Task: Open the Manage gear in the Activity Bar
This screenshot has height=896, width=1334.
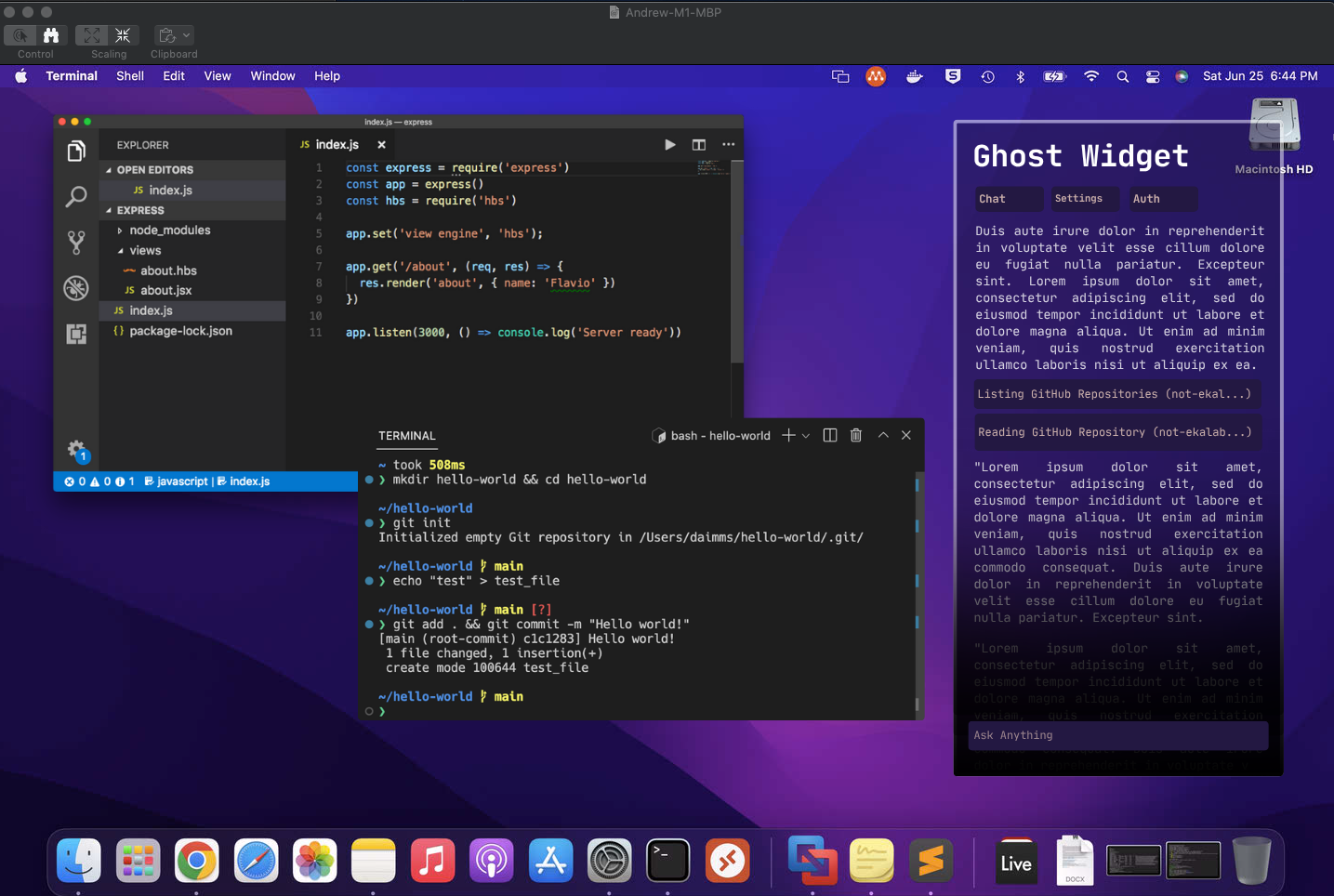Action: [76, 450]
